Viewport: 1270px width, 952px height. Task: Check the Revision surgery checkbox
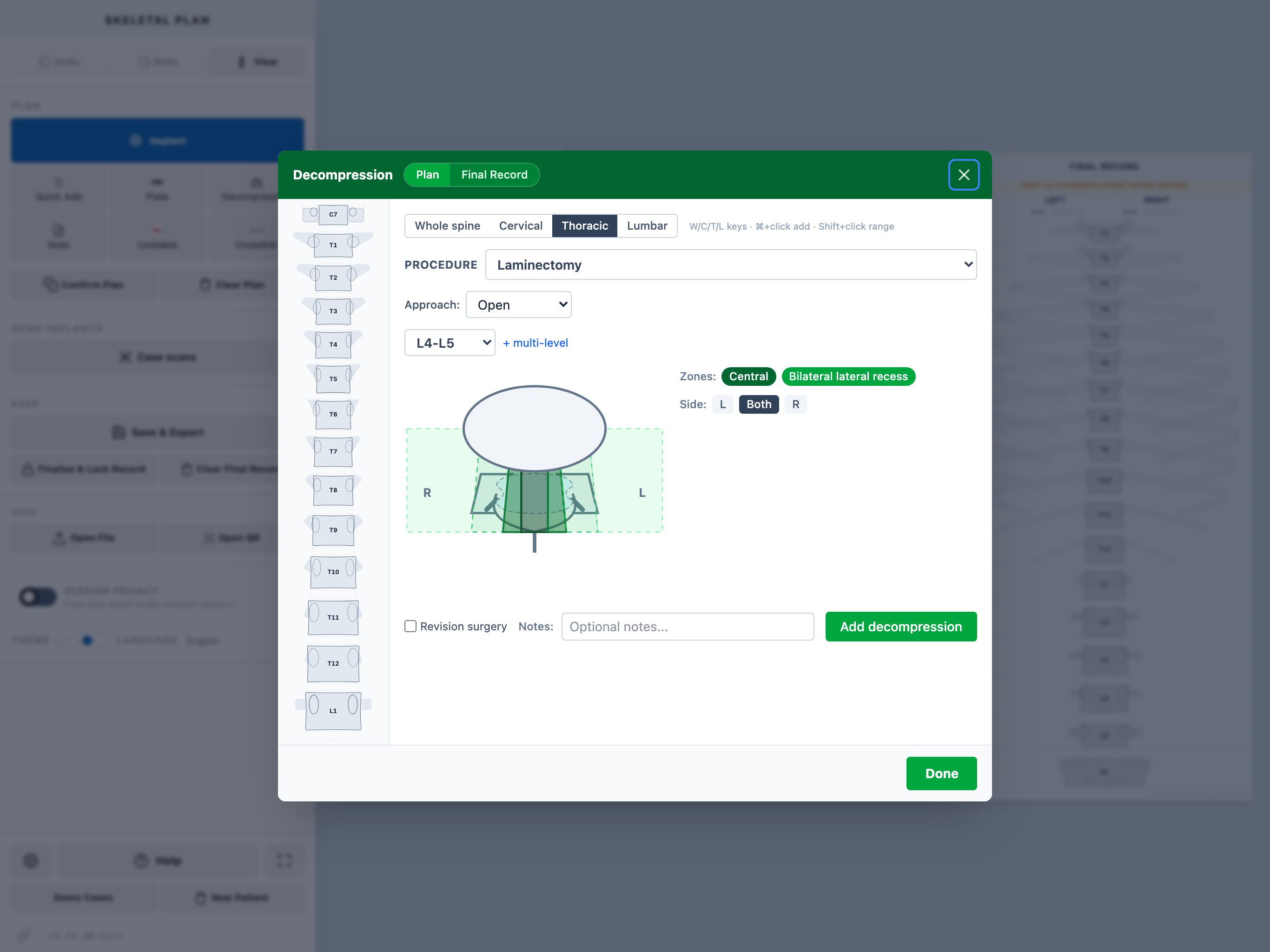tap(410, 627)
